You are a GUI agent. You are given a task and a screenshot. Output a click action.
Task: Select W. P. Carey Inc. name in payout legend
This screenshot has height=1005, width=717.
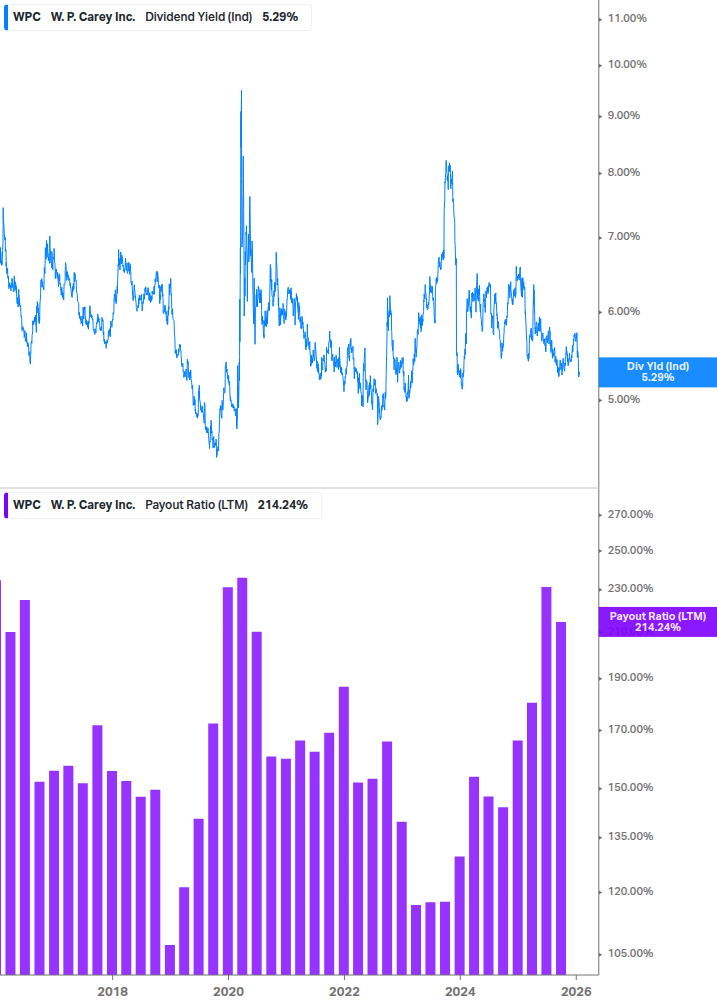click(x=93, y=505)
